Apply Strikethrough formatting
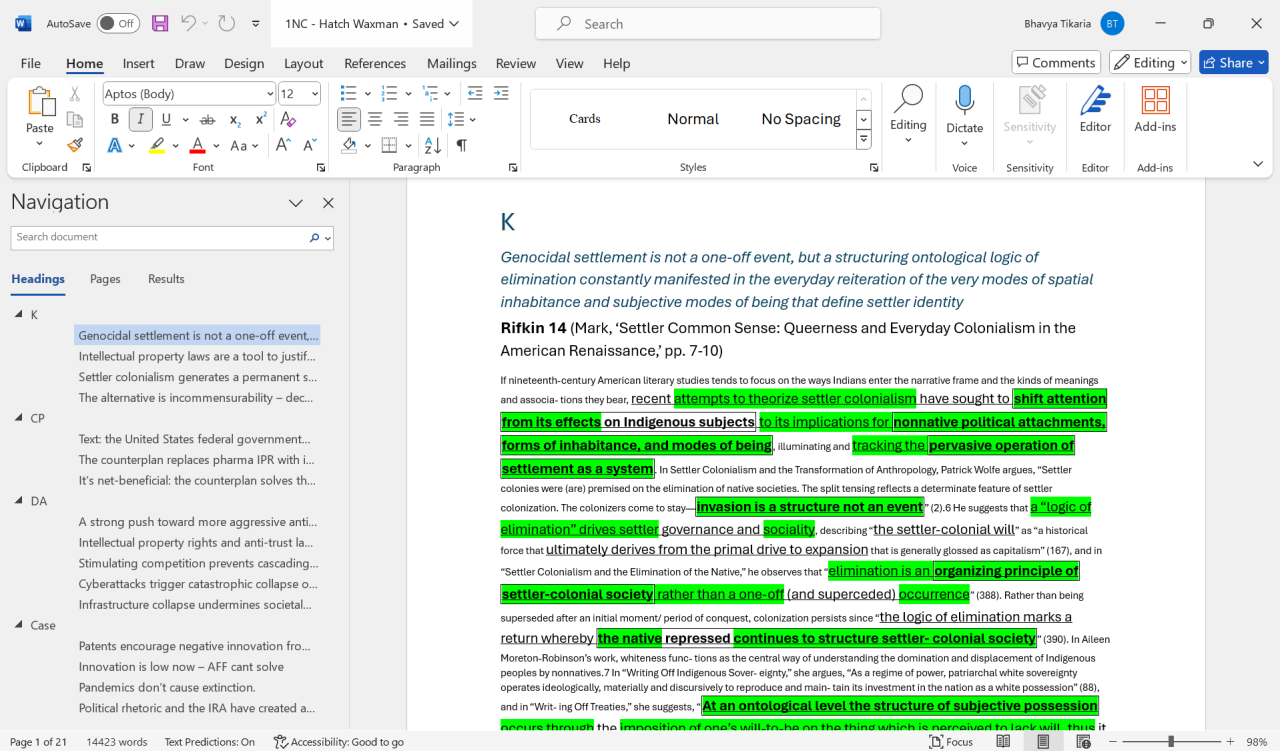 pos(208,119)
